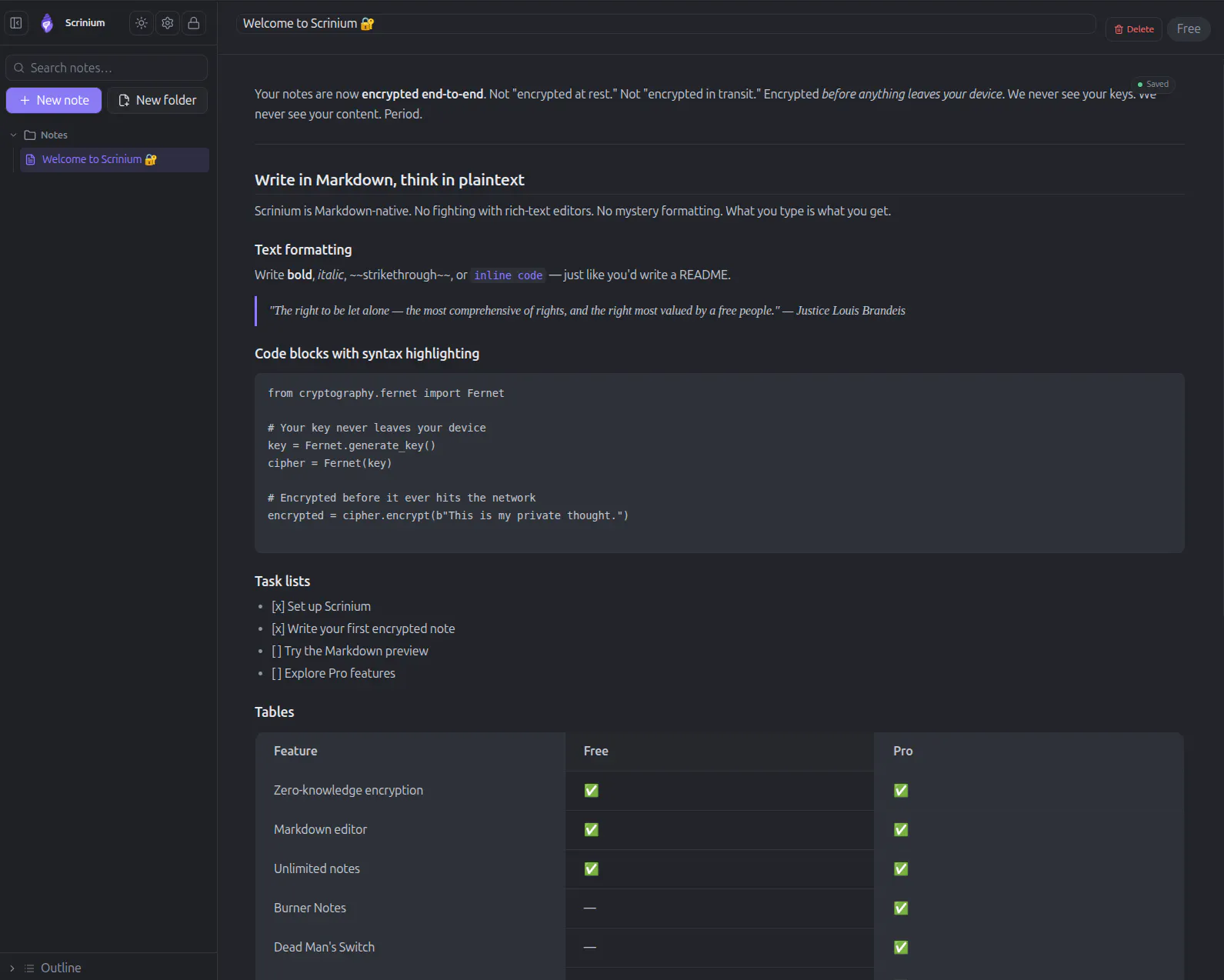Screen dimensions: 1224x980
Task: Click the 'Scrinium is Markdown-native' paragraph
Action: click(572, 211)
